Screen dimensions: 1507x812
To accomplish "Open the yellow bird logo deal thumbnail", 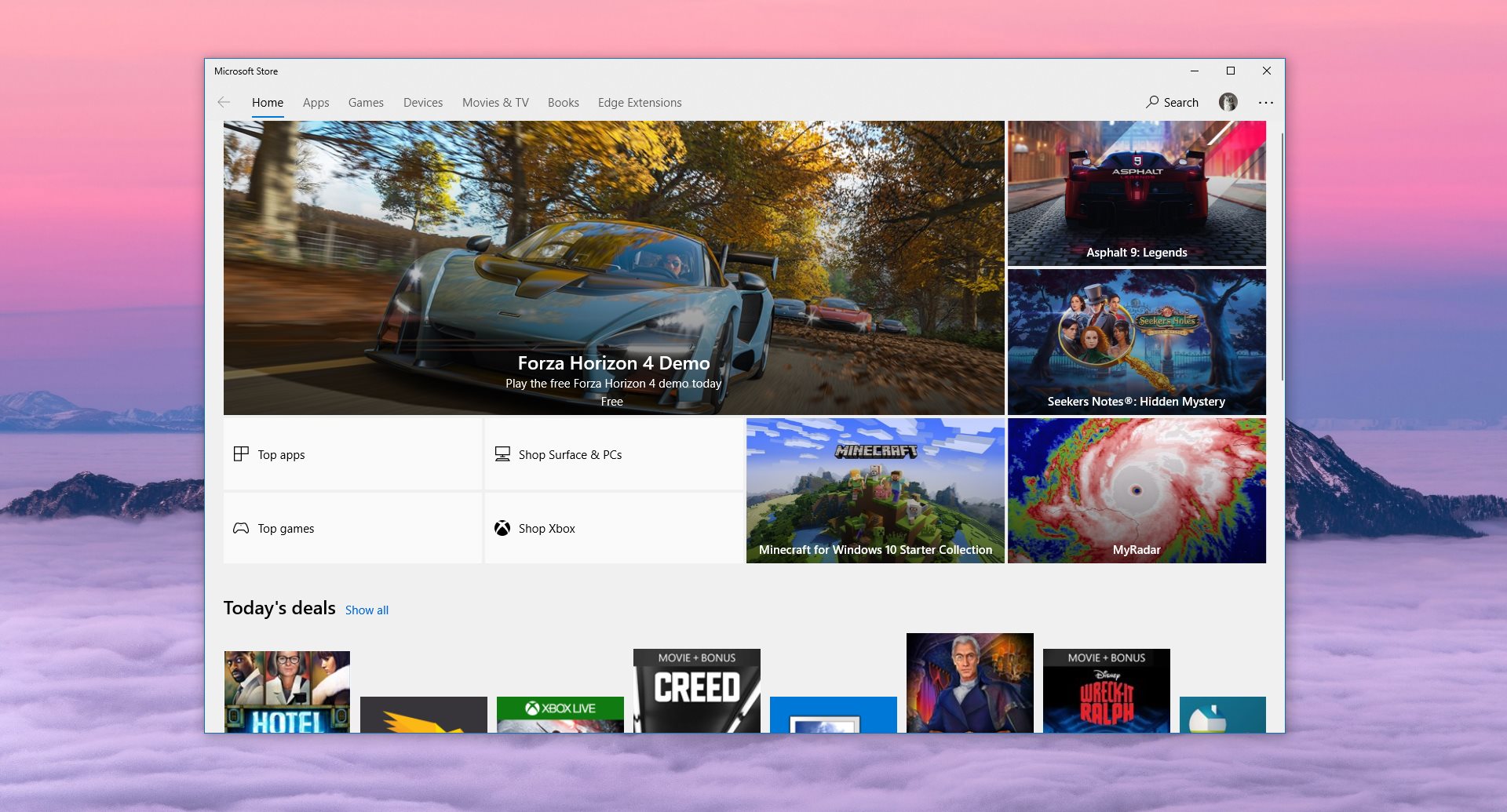I will click(x=424, y=714).
